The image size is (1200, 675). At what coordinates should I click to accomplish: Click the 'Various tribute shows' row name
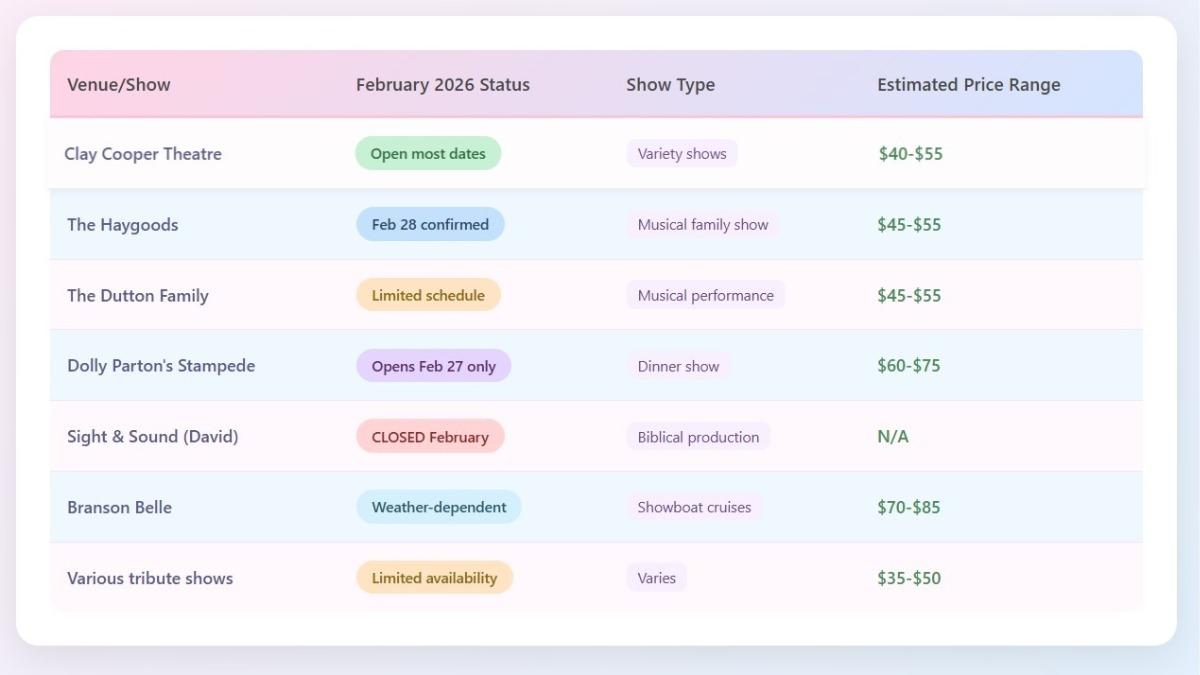click(150, 578)
